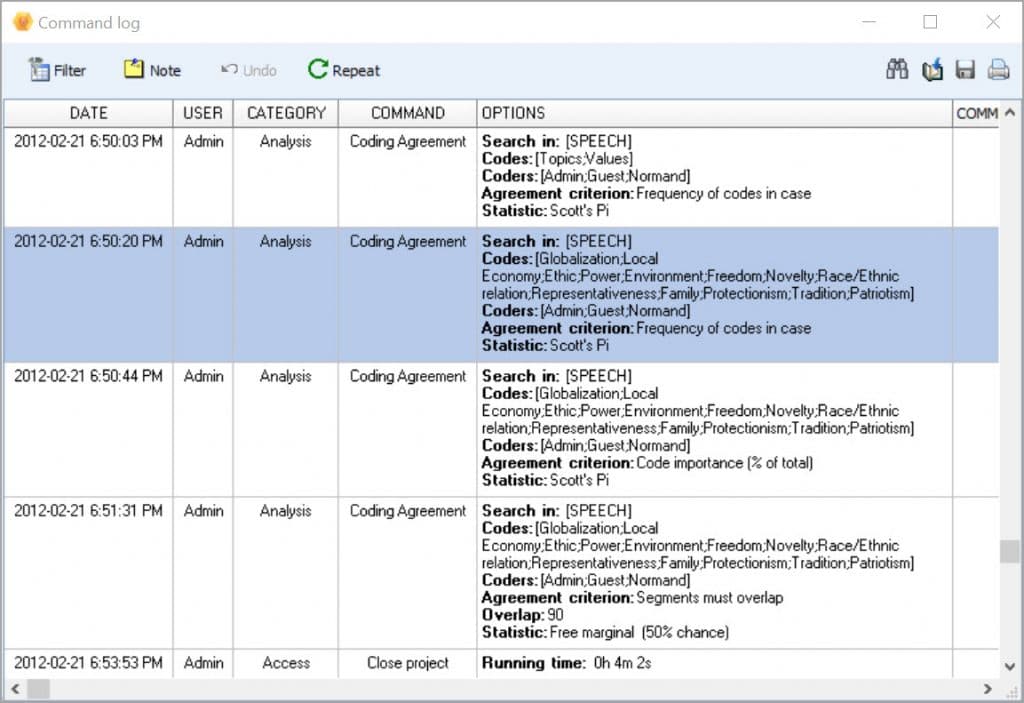Open the Filter dialog

(57, 70)
